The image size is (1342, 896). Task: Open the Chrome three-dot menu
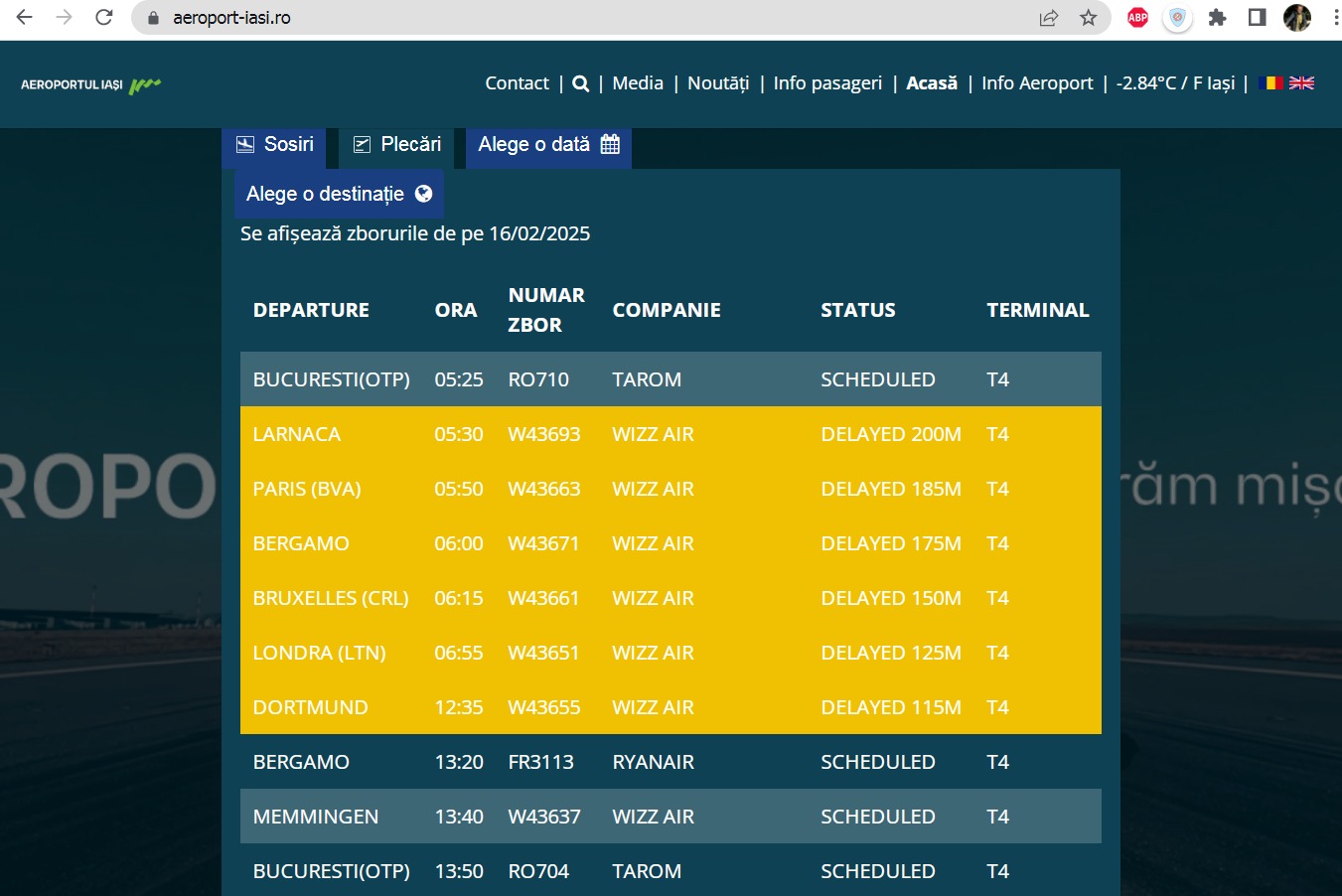pyautogui.click(x=1335, y=18)
